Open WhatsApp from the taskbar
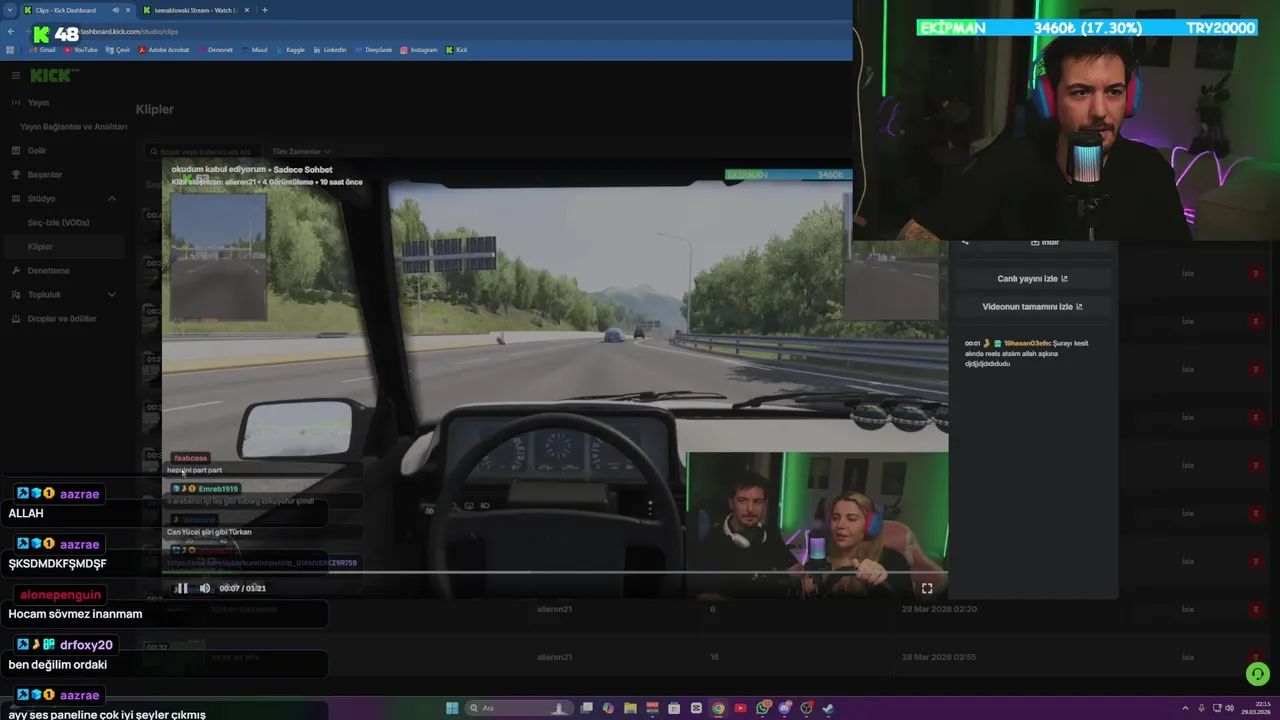Image resolution: width=1280 pixels, height=720 pixels. 763,708
